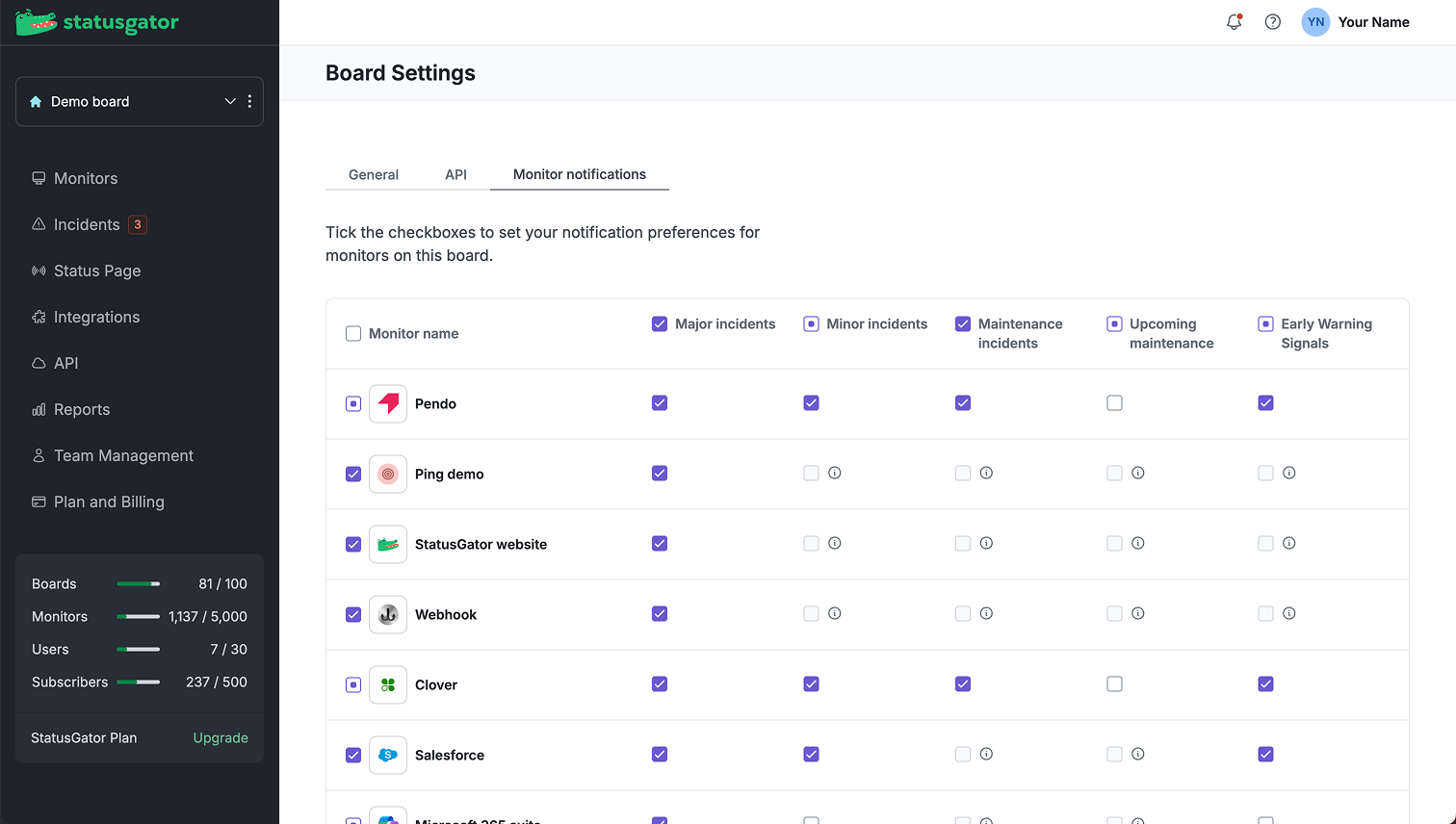Open the Reports sidebar item
1456x824 pixels.
pos(82,409)
